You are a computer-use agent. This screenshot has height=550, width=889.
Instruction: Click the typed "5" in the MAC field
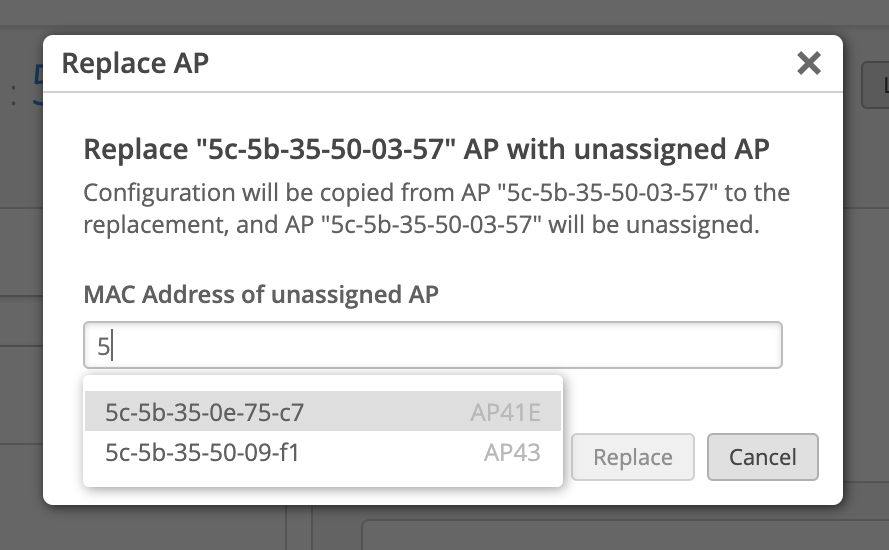click(103, 347)
